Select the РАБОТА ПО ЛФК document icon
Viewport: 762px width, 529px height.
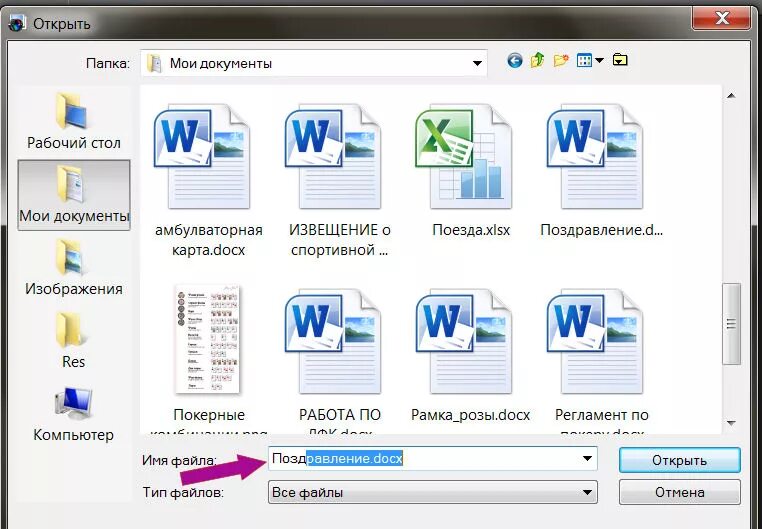pyautogui.click(x=333, y=341)
